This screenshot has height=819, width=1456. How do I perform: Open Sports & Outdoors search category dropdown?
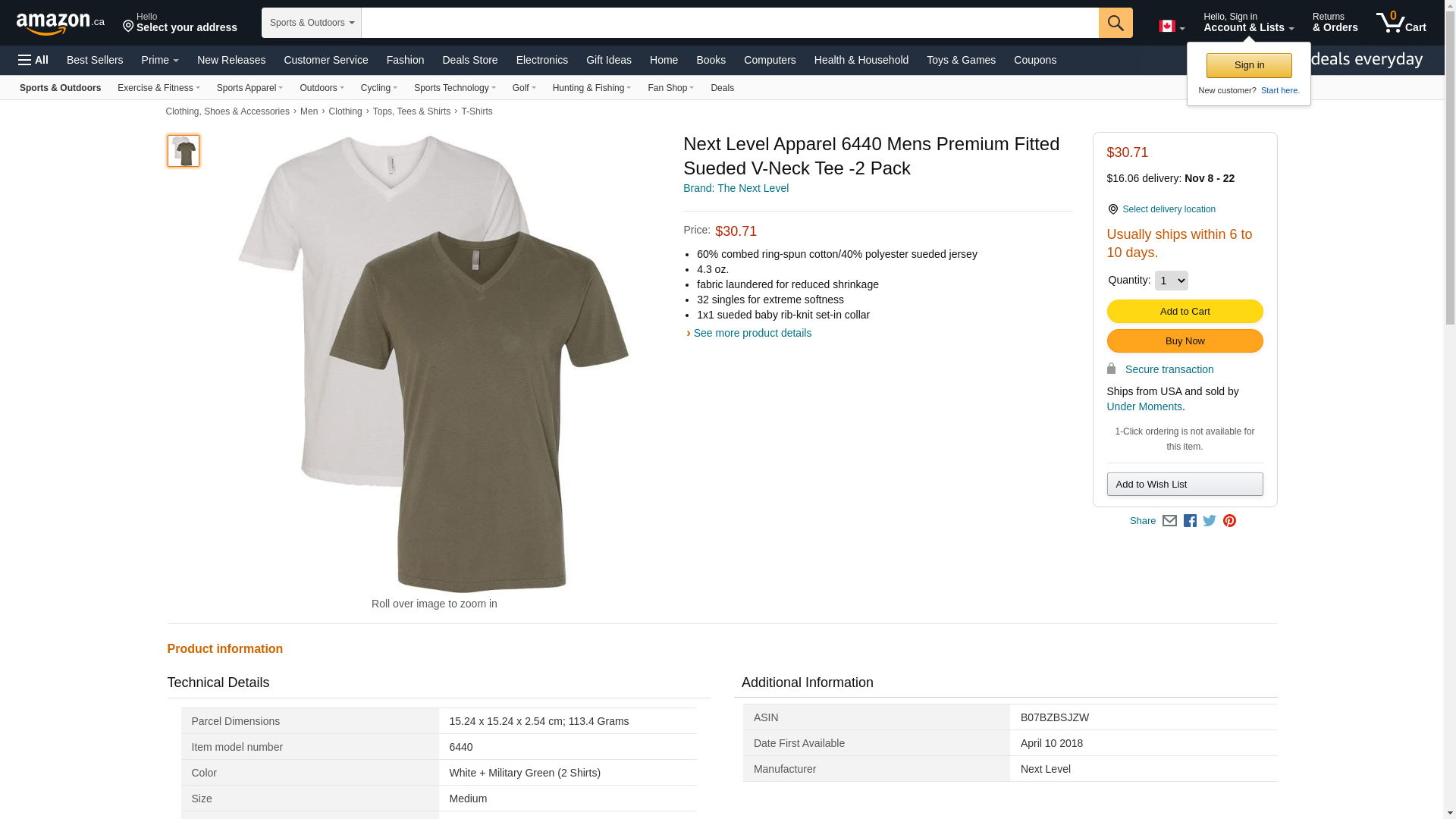(x=312, y=23)
